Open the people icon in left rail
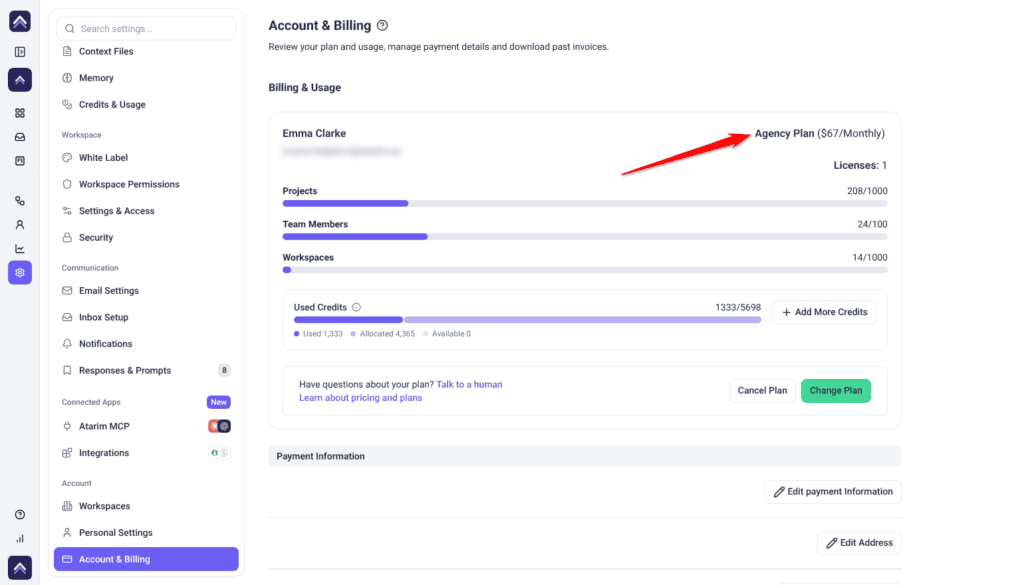This screenshot has height=585, width=1024. pos(20,225)
